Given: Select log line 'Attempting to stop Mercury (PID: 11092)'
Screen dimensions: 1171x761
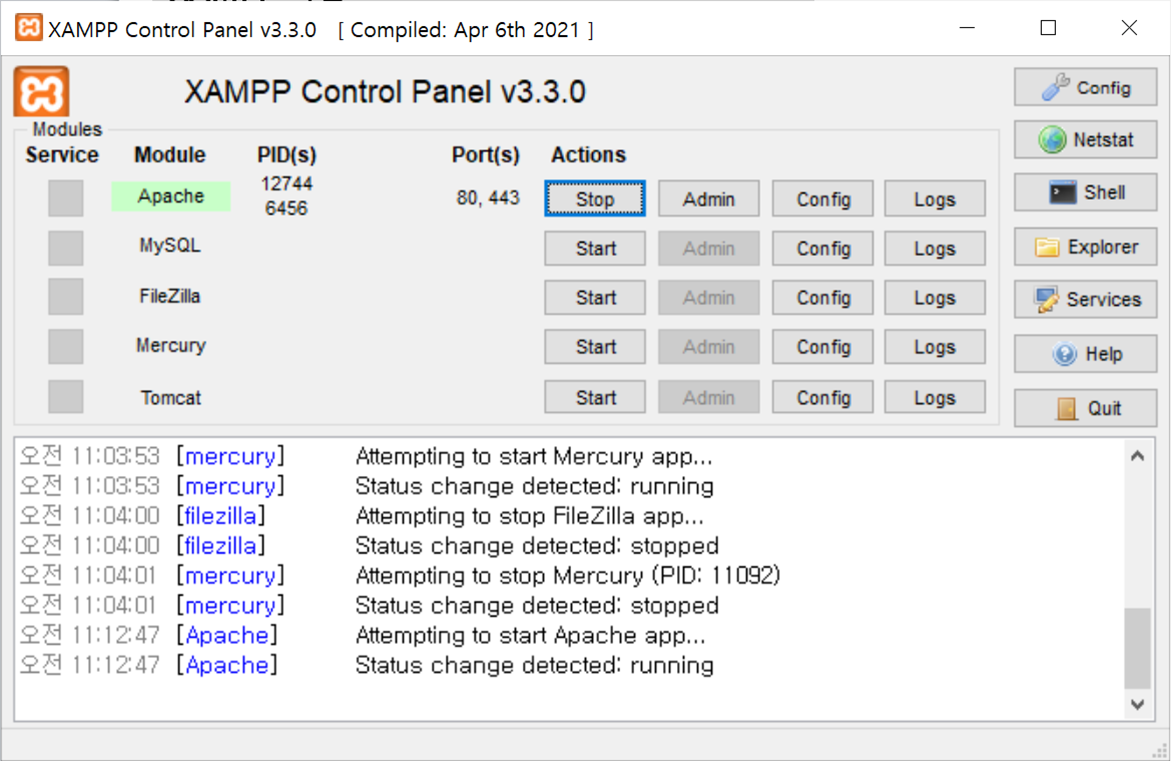Looking at the screenshot, I should coord(568,576).
